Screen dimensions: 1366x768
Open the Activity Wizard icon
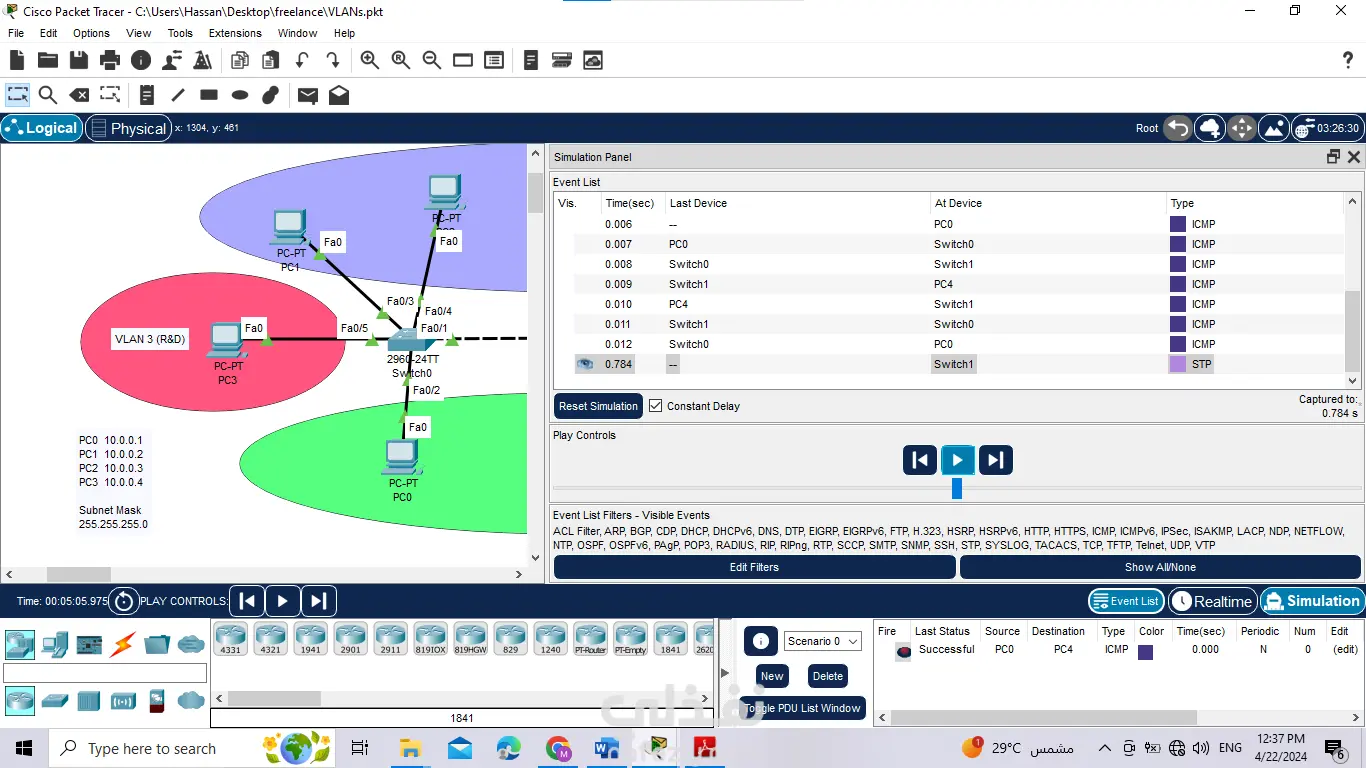point(203,61)
